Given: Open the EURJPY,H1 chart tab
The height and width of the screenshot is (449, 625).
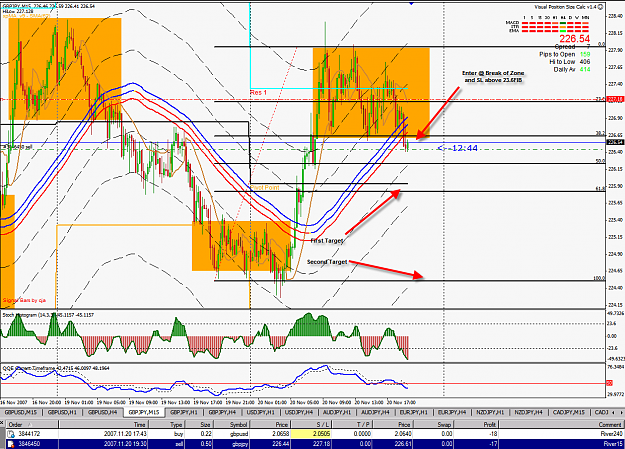Looking at the screenshot, I should click(413, 412).
